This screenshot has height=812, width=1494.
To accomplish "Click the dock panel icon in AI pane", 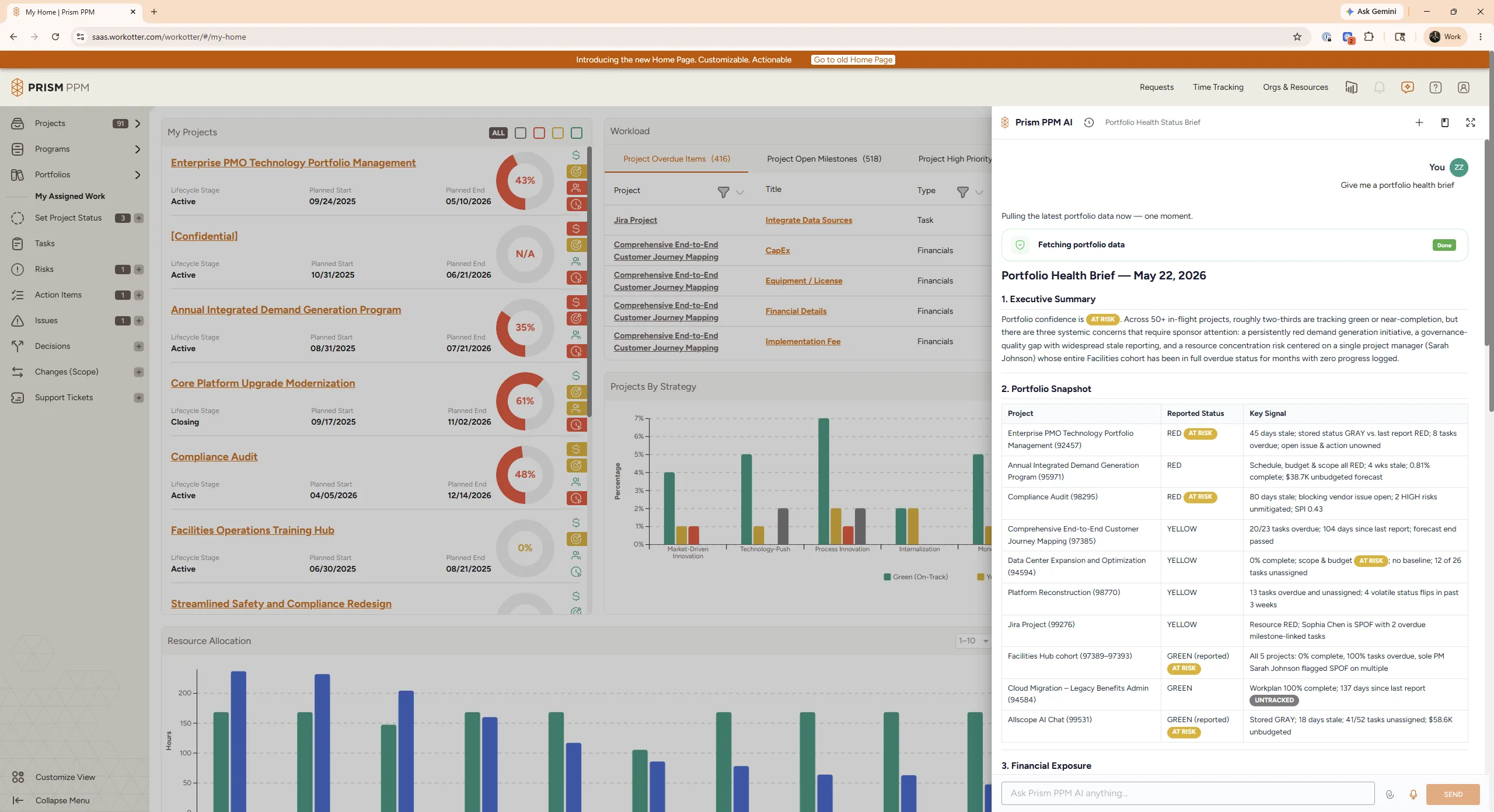I will click(x=1444, y=123).
